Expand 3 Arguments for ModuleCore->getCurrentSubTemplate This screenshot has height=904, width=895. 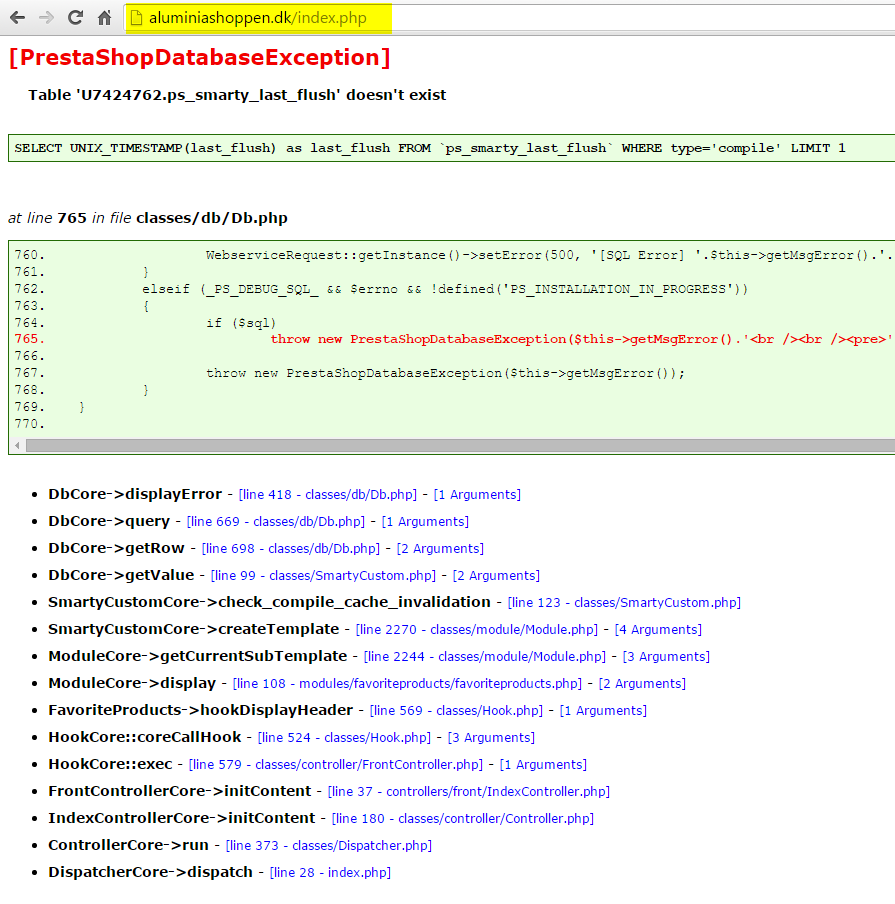tap(666, 657)
